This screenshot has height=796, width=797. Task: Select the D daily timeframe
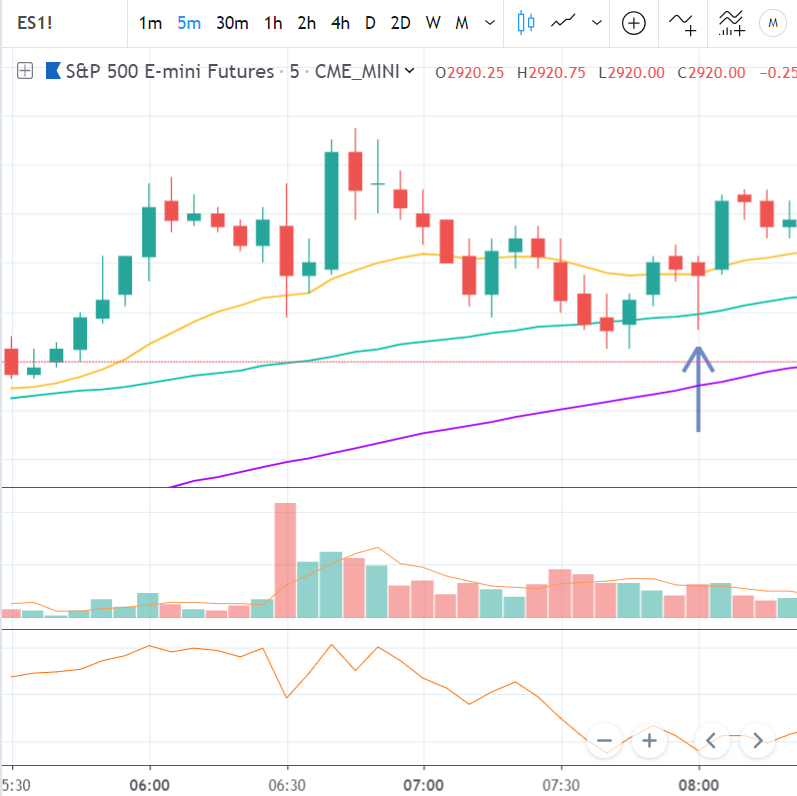[370, 23]
